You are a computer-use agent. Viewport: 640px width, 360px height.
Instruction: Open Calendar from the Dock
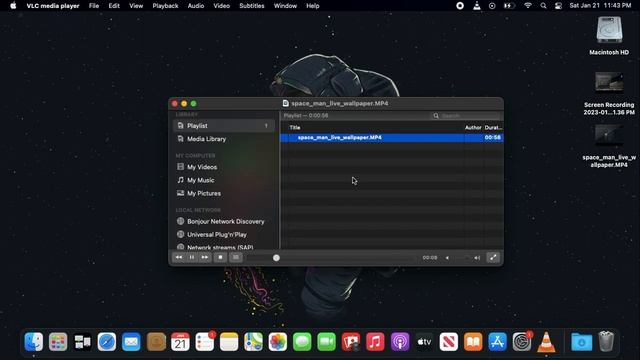(x=180, y=342)
